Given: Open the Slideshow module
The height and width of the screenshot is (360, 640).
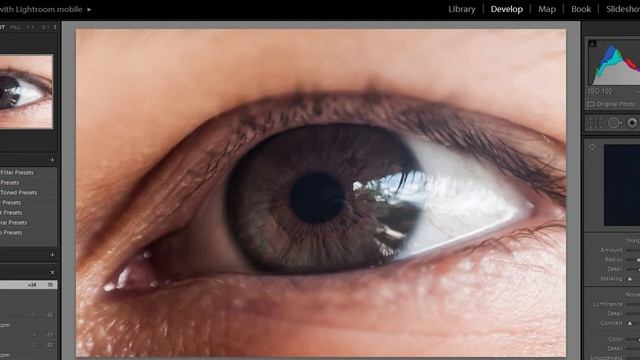Looking at the screenshot, I should 623,9.
